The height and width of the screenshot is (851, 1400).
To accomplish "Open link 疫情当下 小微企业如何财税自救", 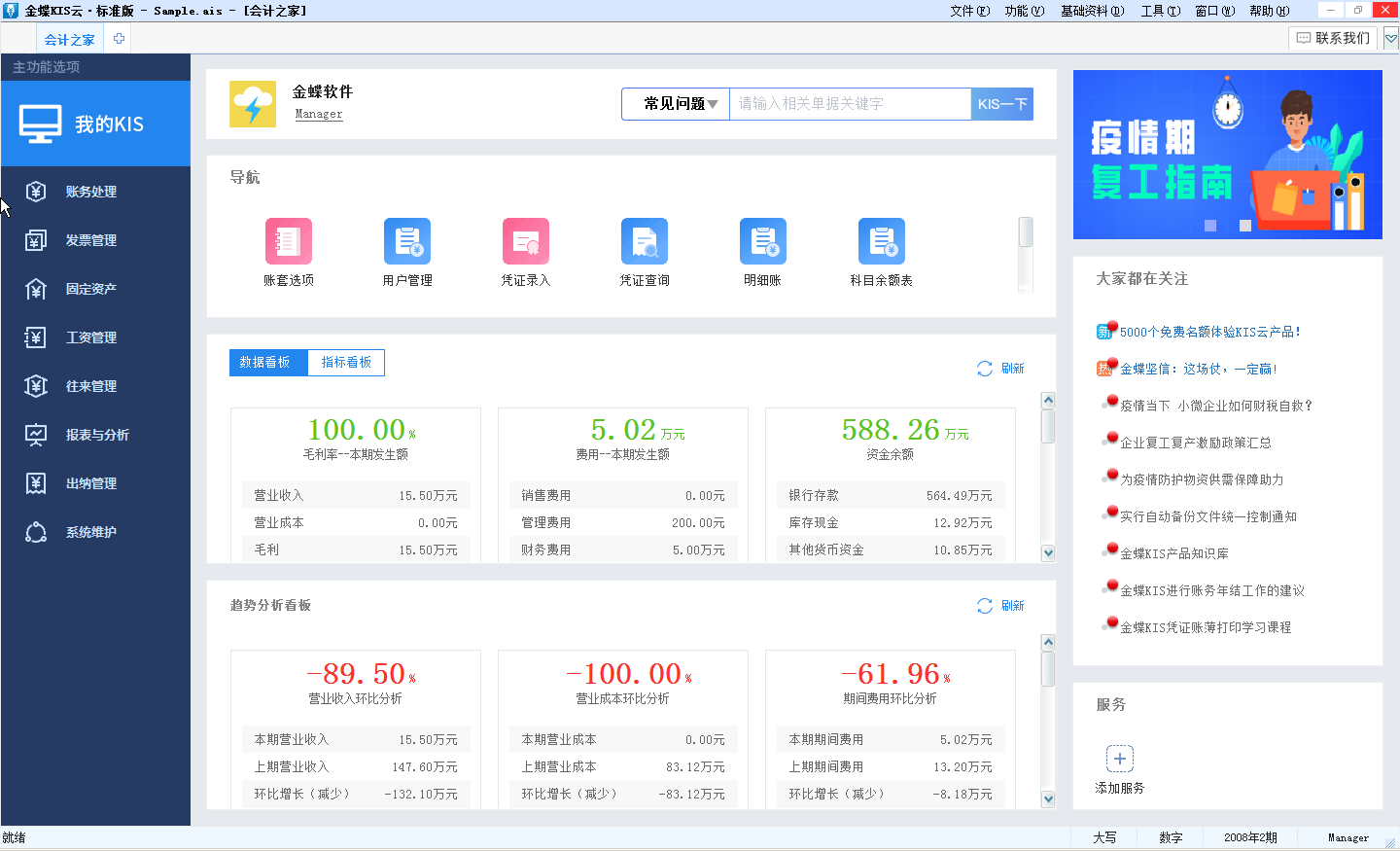I will (1216, 406).
